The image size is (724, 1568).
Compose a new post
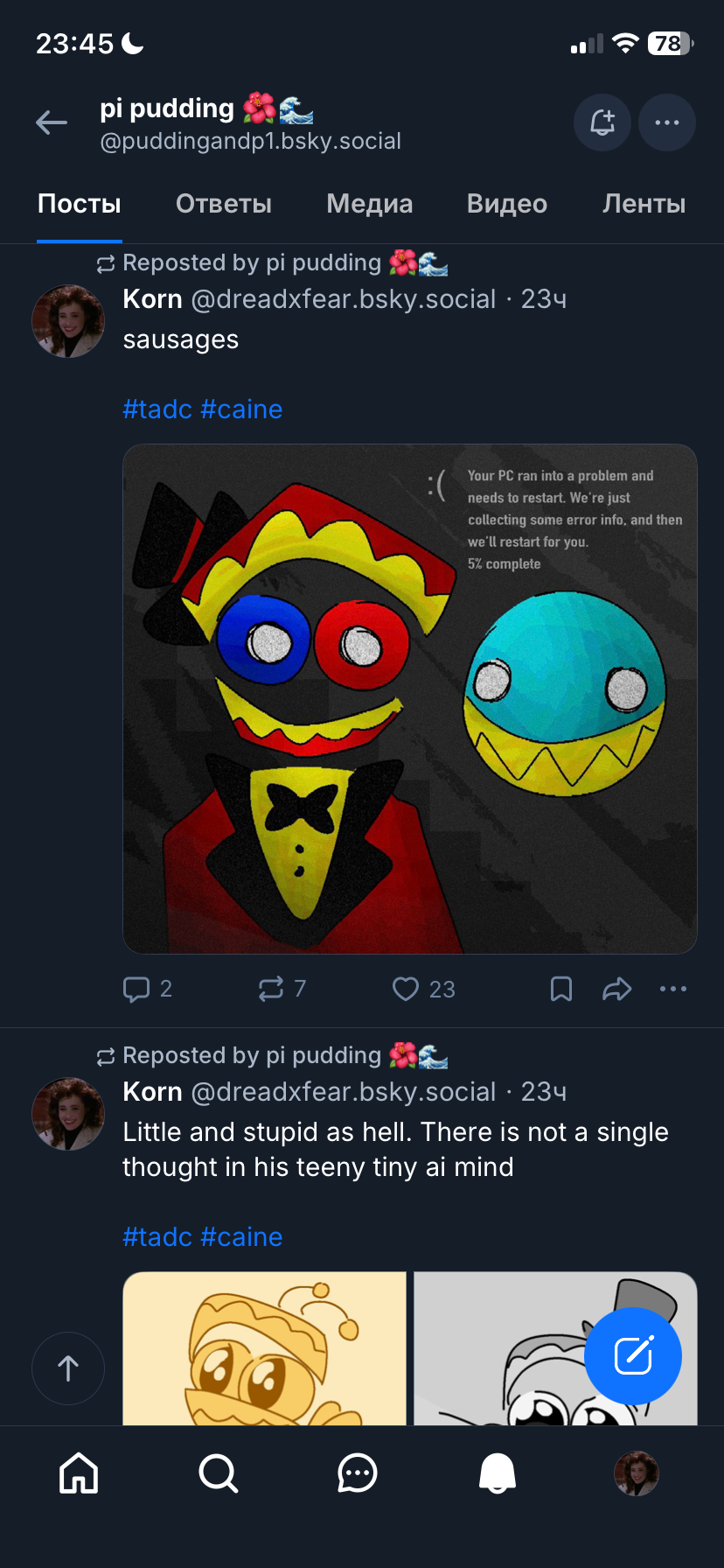pyautogui.click(x=633, y=1355)
